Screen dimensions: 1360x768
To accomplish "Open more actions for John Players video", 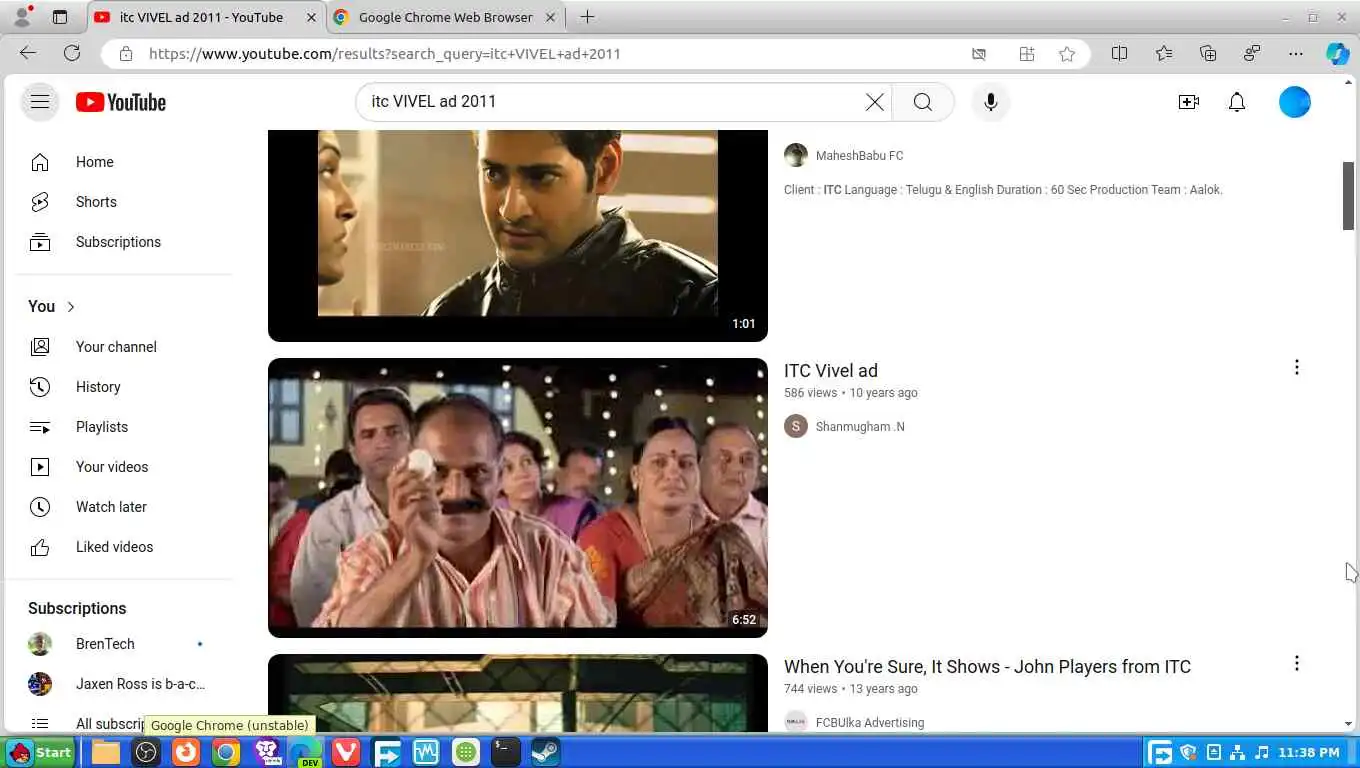I will tap(1296, 664).
